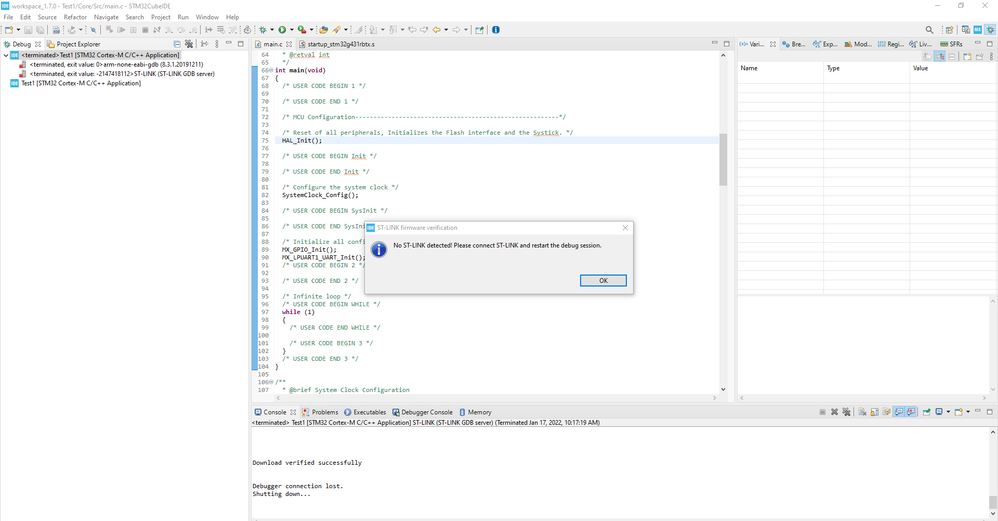Open the SFRs tab
This screenshot has height=521, width=998.
pyautogui.click(x=951, y=44)
